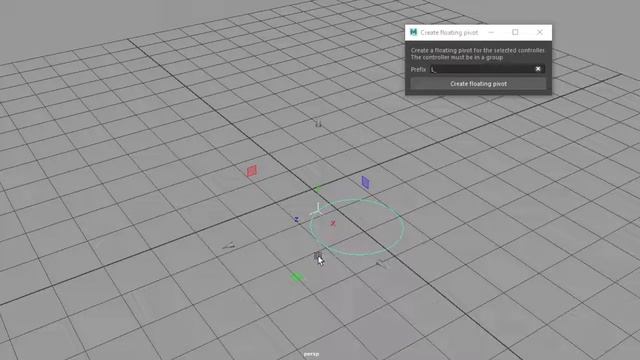The image size is (640, 360).
Task: Close the Create floating pivot window
Action: 540,32
